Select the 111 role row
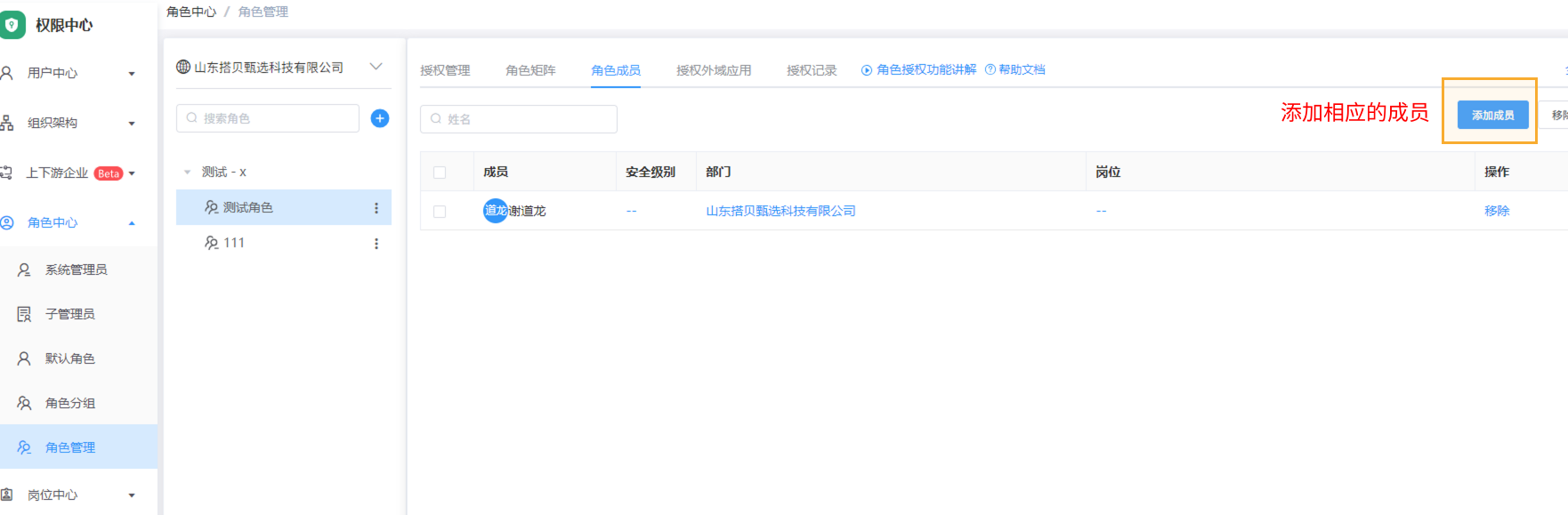This screenshot has width=1568, height=515. click(x=284, y=243)
